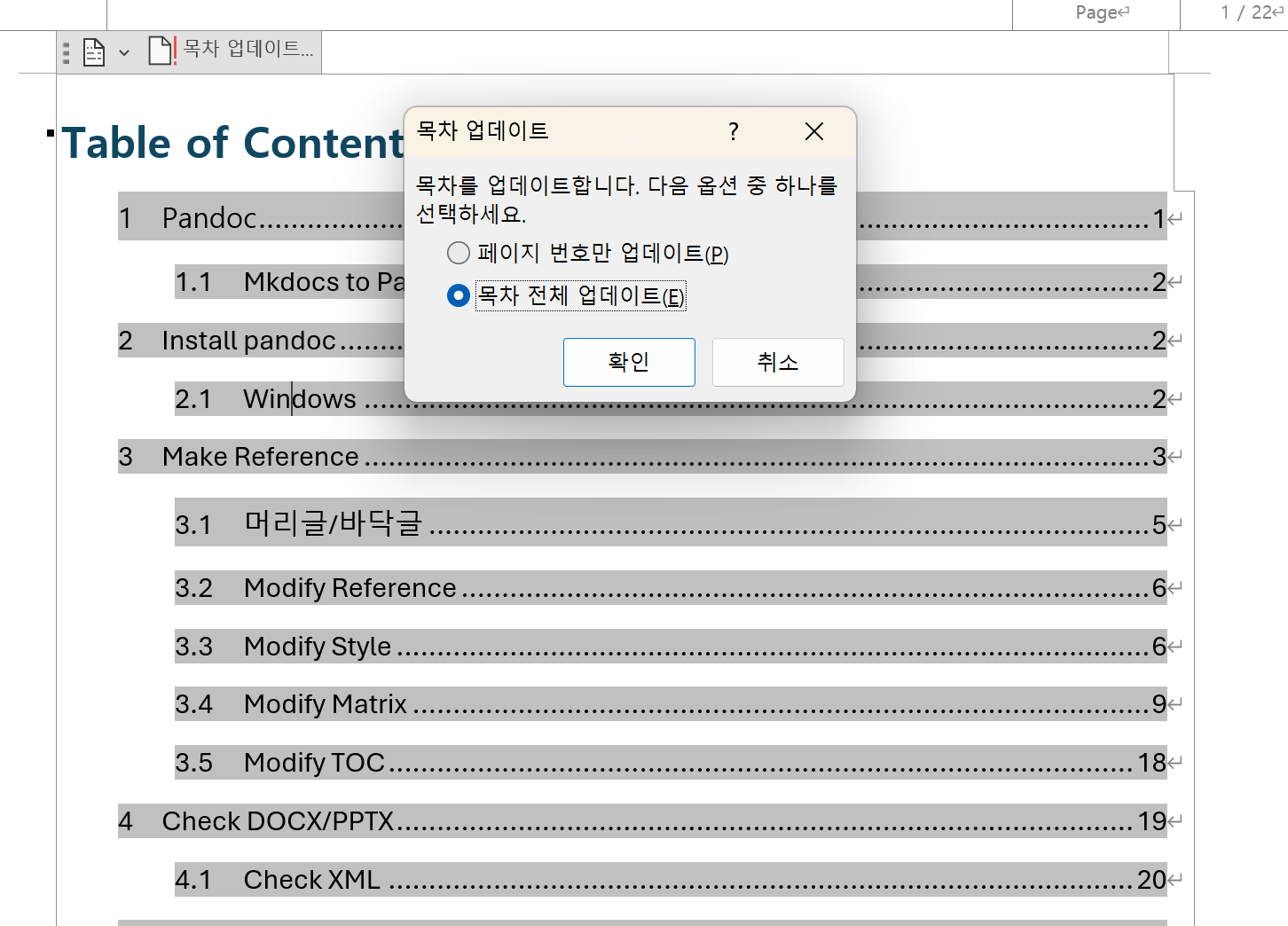Confirm with the 확인 button
Viewport: 1288px width, 926px height.
[629, 362]
